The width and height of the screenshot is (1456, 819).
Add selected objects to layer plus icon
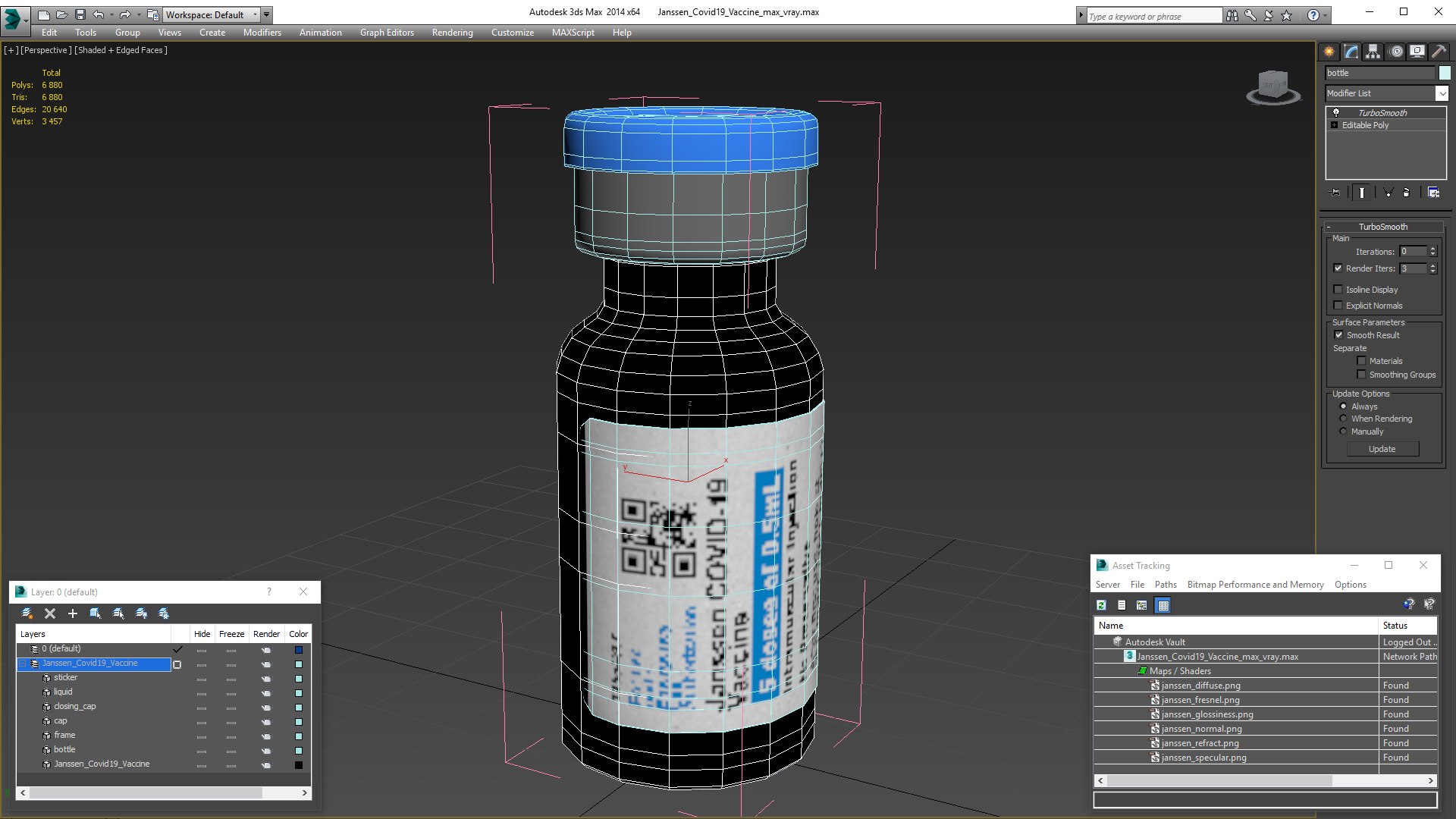coord(73,613)
